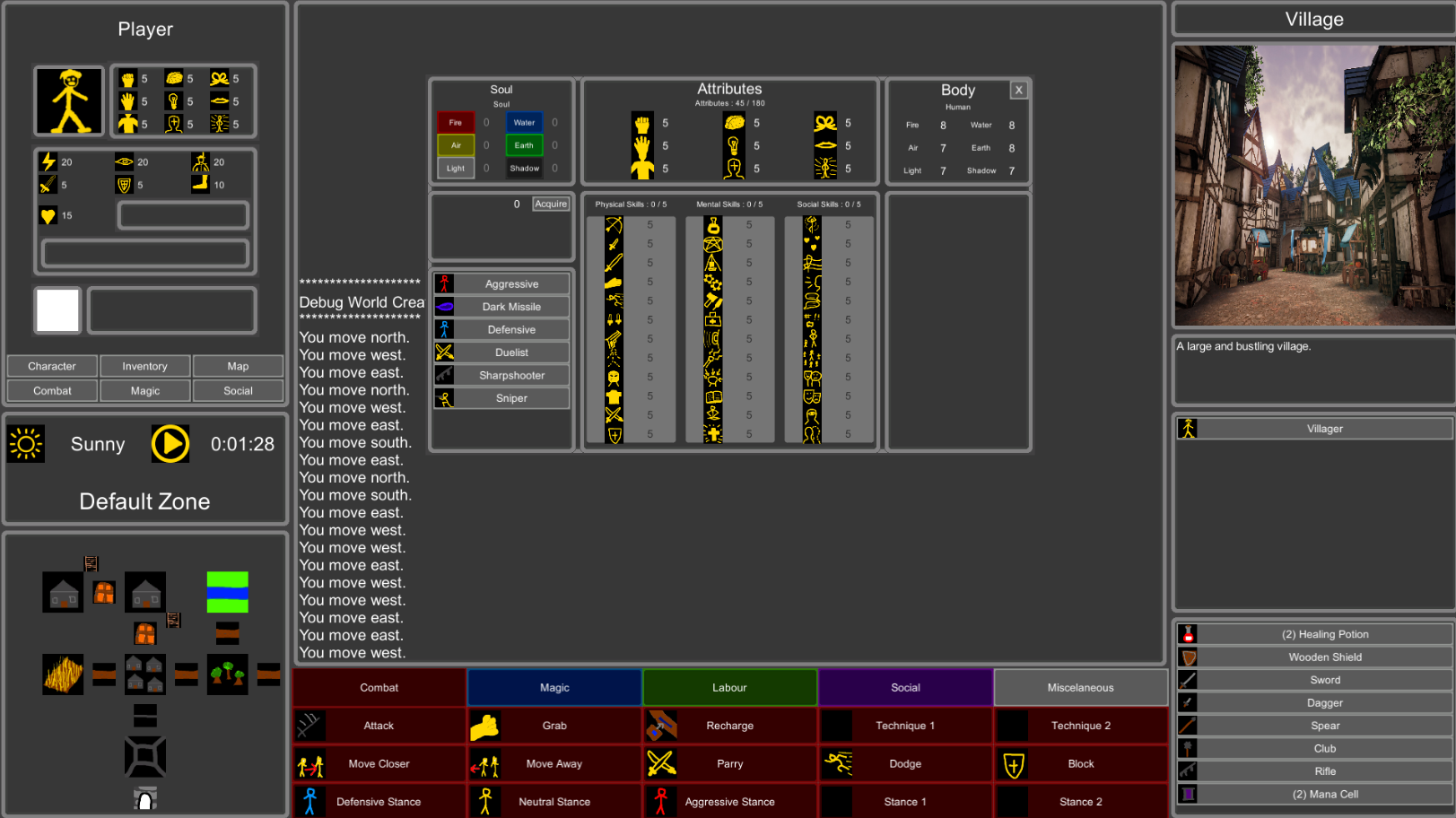This screenshot has height=818, width=1456.
Task: Open the Inventory panel button
Action: [x=144, y=366]
